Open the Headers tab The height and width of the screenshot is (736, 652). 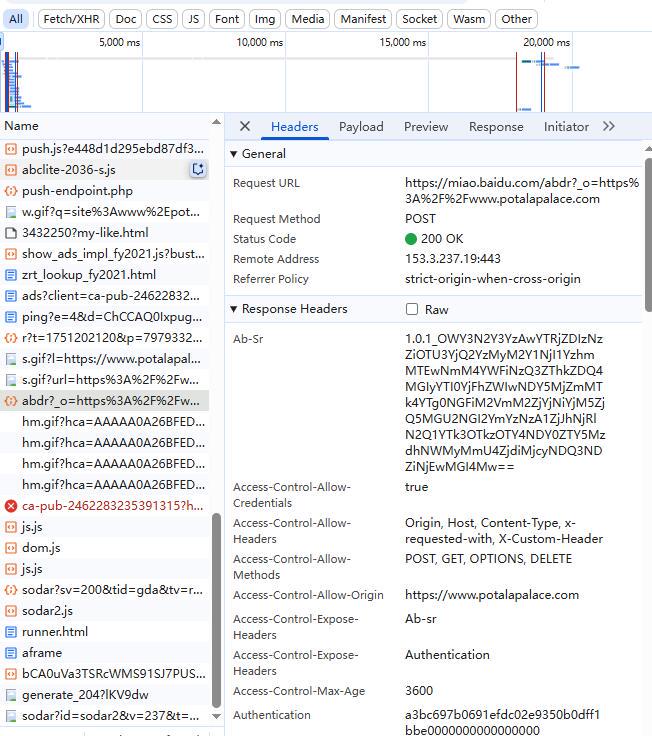click(295, 127)
